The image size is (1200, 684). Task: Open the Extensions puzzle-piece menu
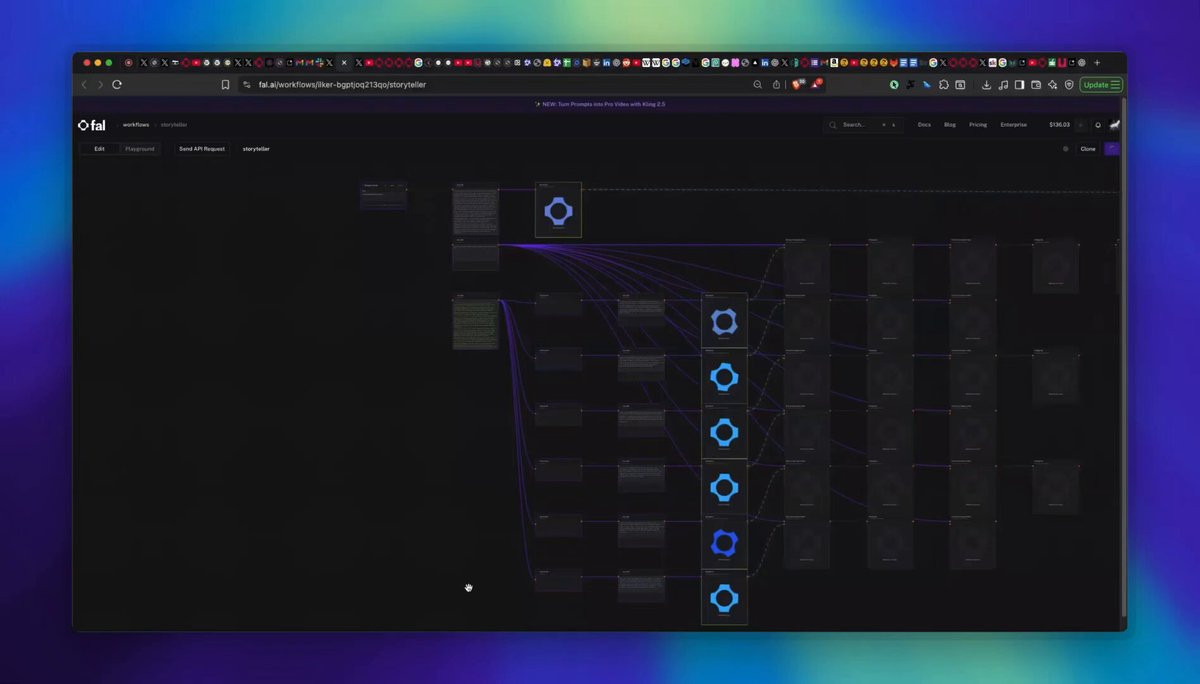[x=943, y=85]
